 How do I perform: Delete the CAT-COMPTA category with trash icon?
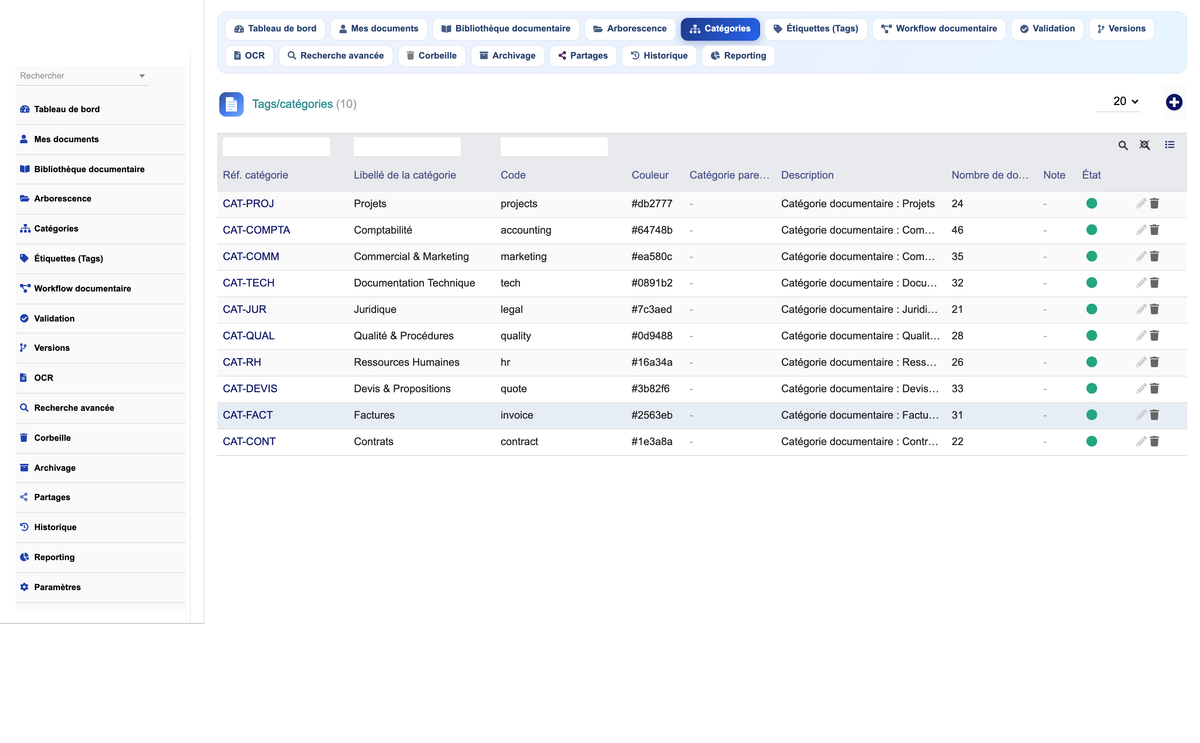click(1154, 230)
